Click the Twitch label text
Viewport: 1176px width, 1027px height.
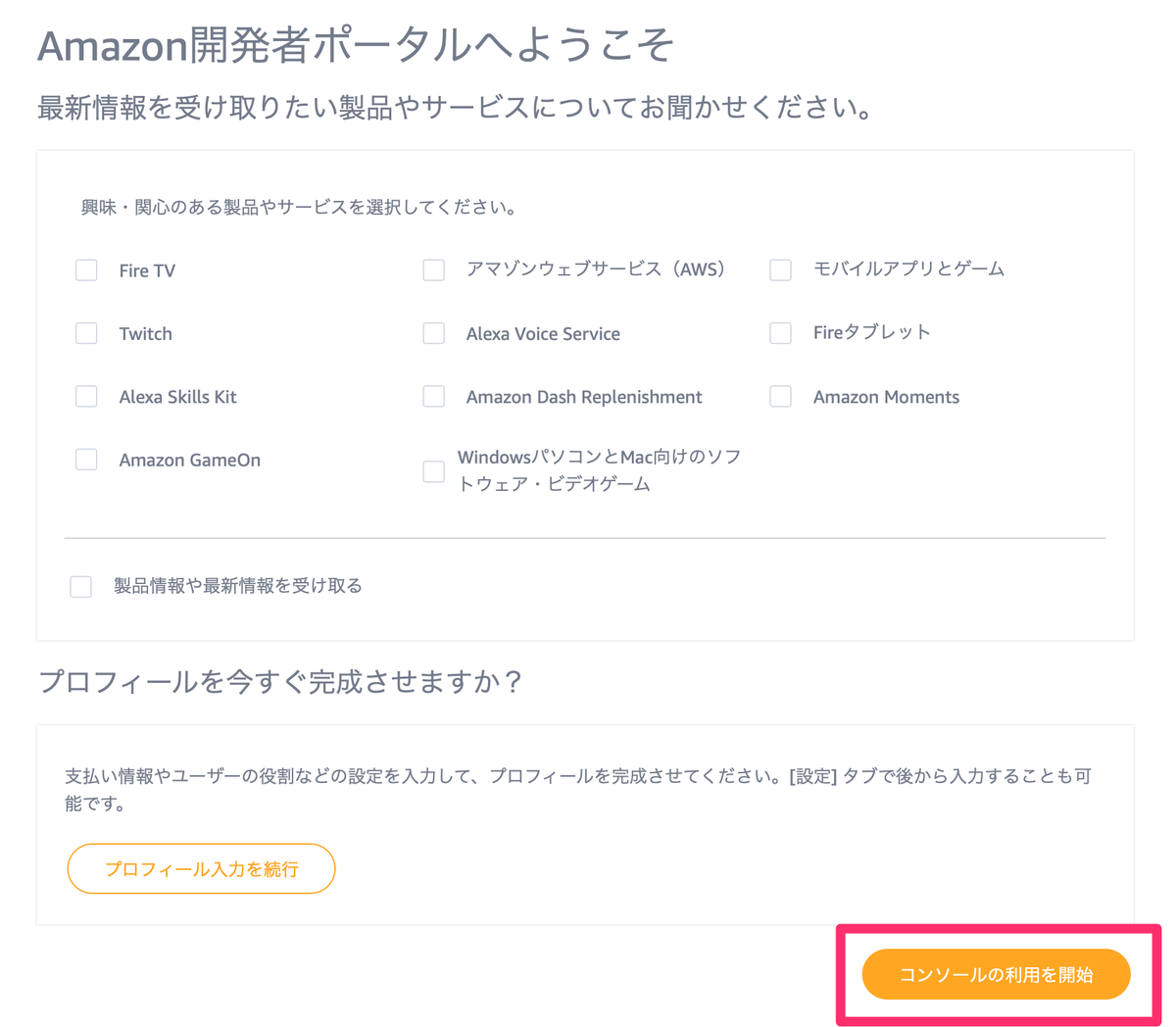click(145, 333)
